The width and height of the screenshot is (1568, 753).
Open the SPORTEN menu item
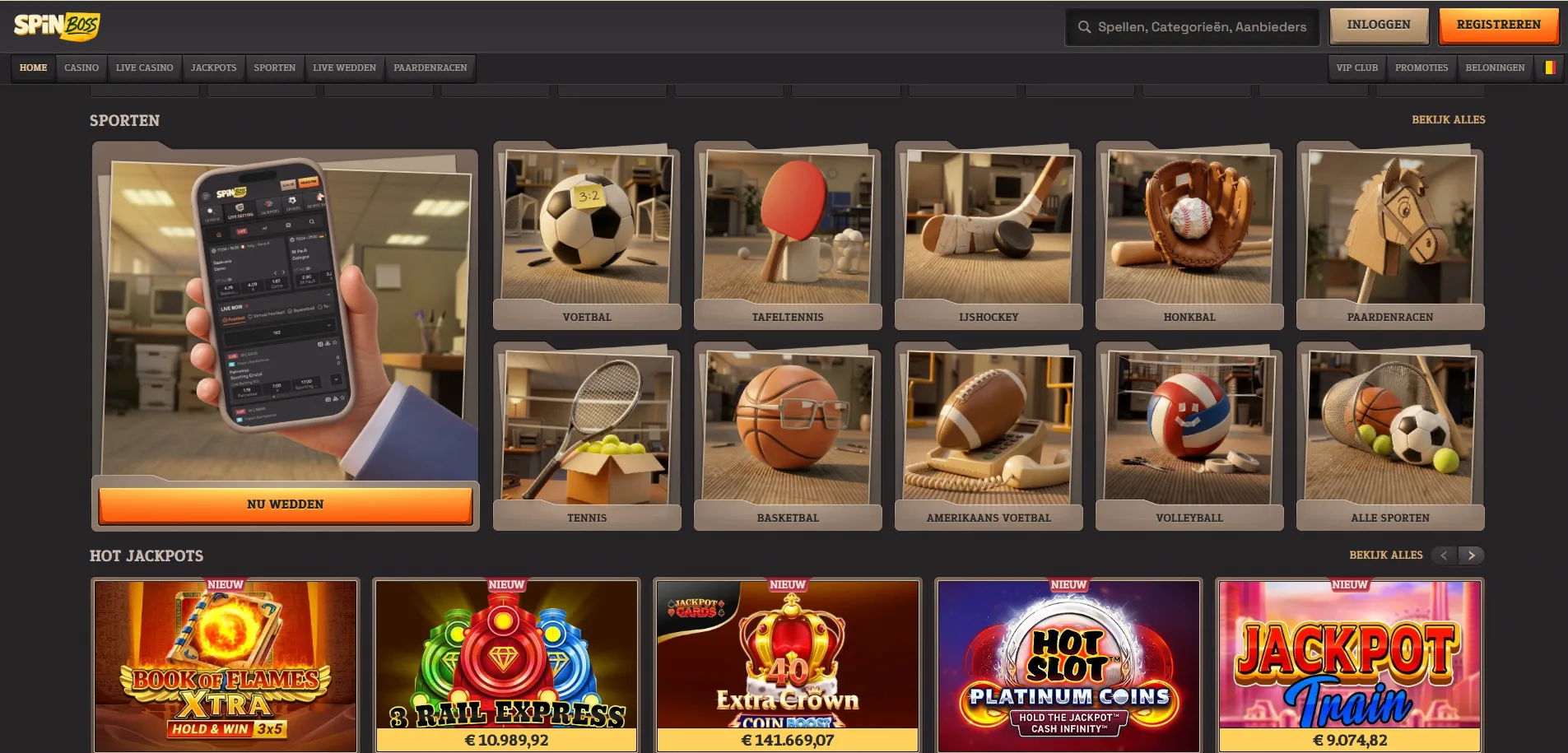[274, 67]
